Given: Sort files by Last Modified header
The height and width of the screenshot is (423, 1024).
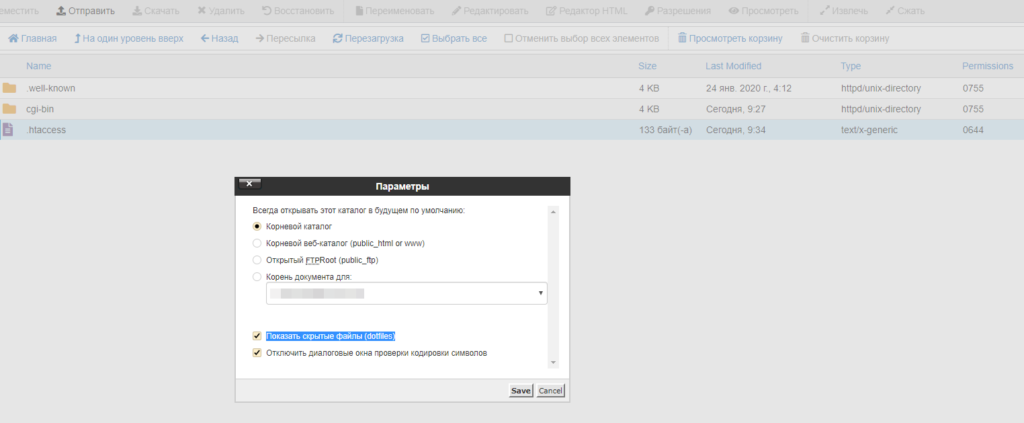Looking at the screenshot, I should click(x=733, y=66).
